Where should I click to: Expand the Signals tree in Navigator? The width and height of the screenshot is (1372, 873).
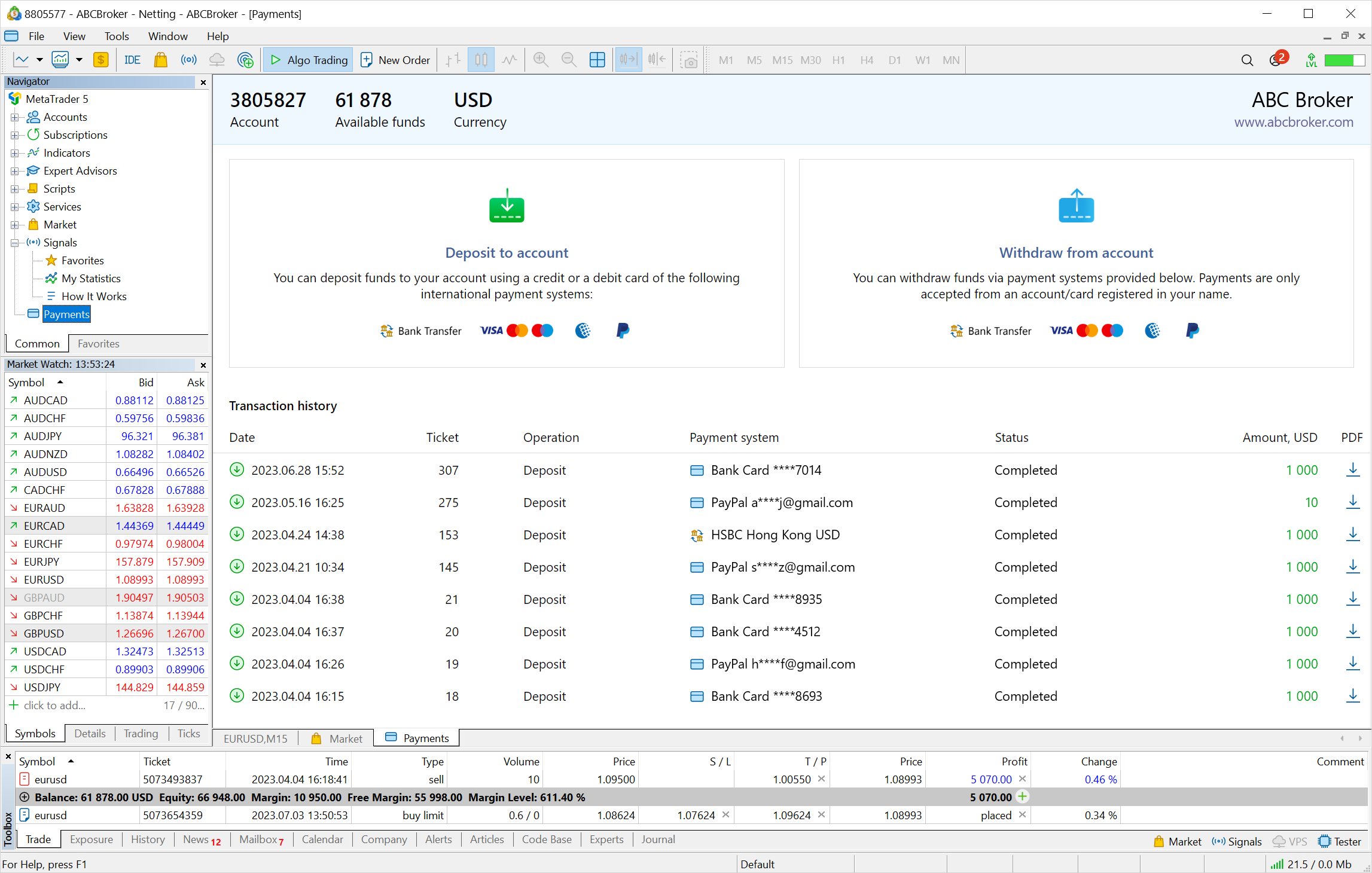[15, 242]
